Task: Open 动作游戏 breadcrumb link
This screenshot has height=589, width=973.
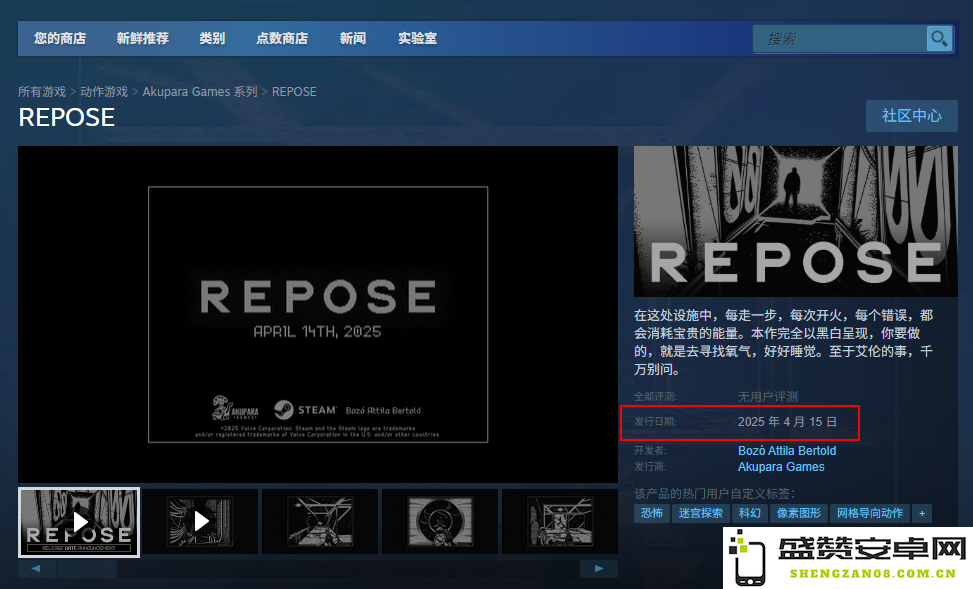Action: 104,92
